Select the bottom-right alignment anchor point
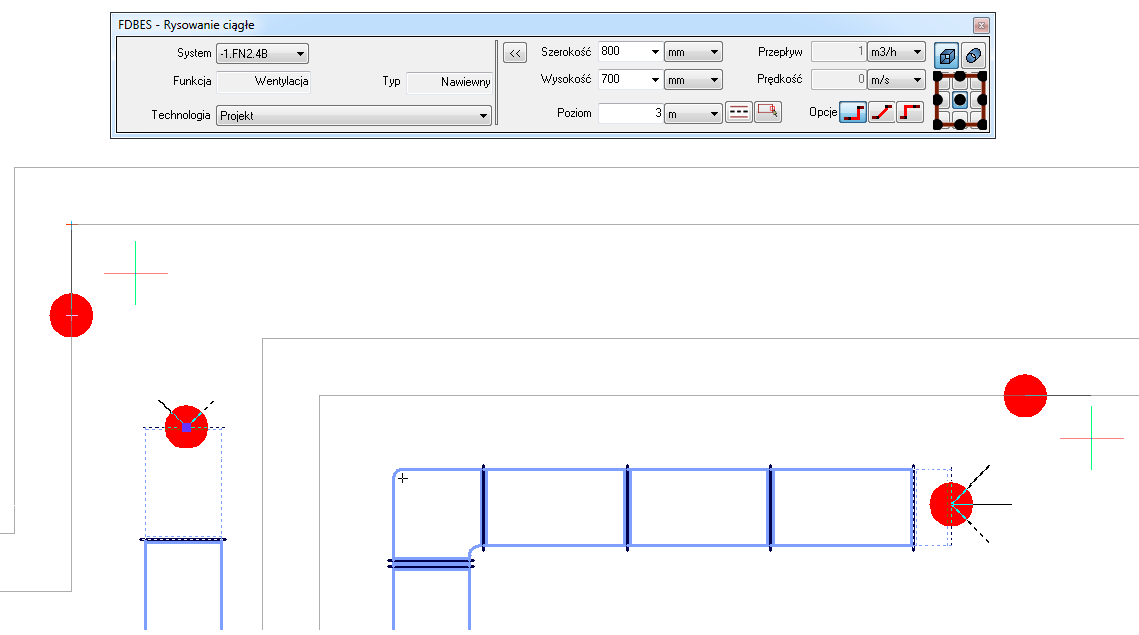This screenshot has width=1139, height=635. pos(983,124)
